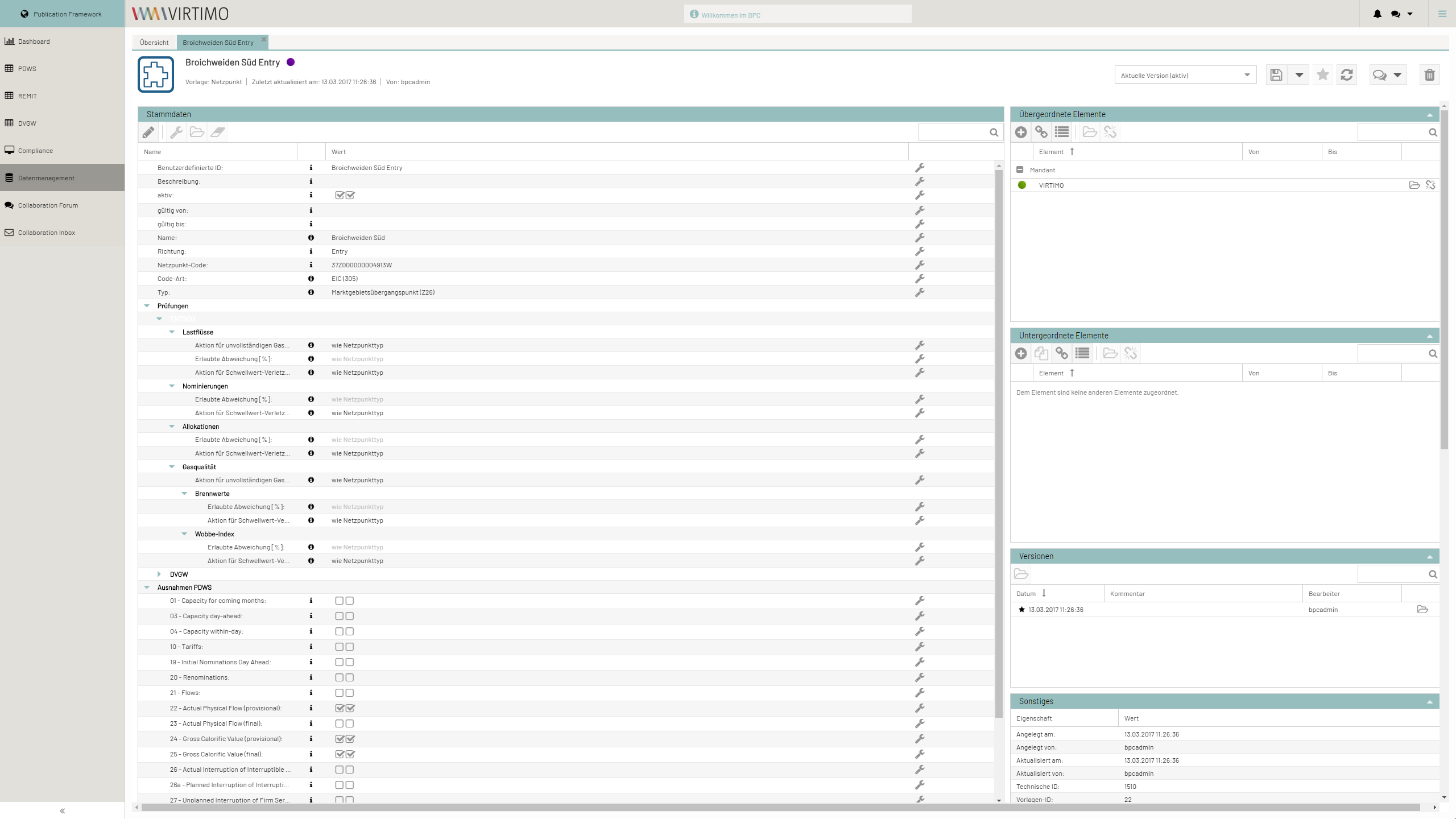The width and height of the screenshot is (1456, 819).
Task: Click copy icon in Untergeordnete Elemente toolbar
Action: tap(1041, 354)
